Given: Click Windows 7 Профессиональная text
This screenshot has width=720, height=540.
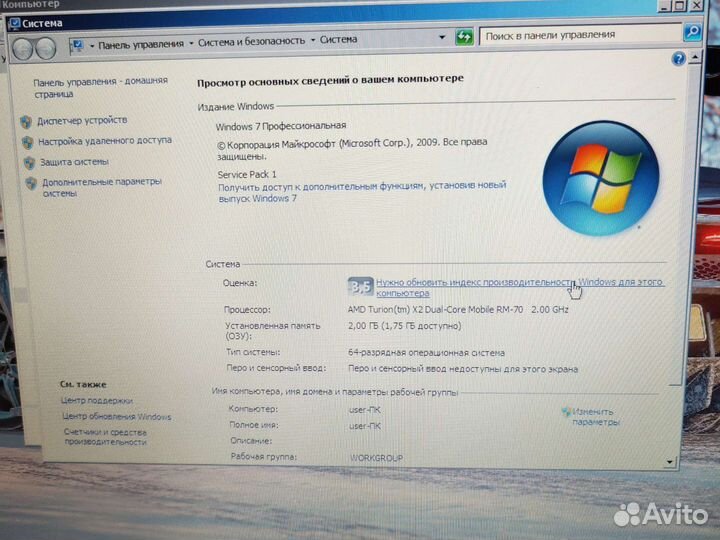Looking at the screenshot, I should pos(281,126).
